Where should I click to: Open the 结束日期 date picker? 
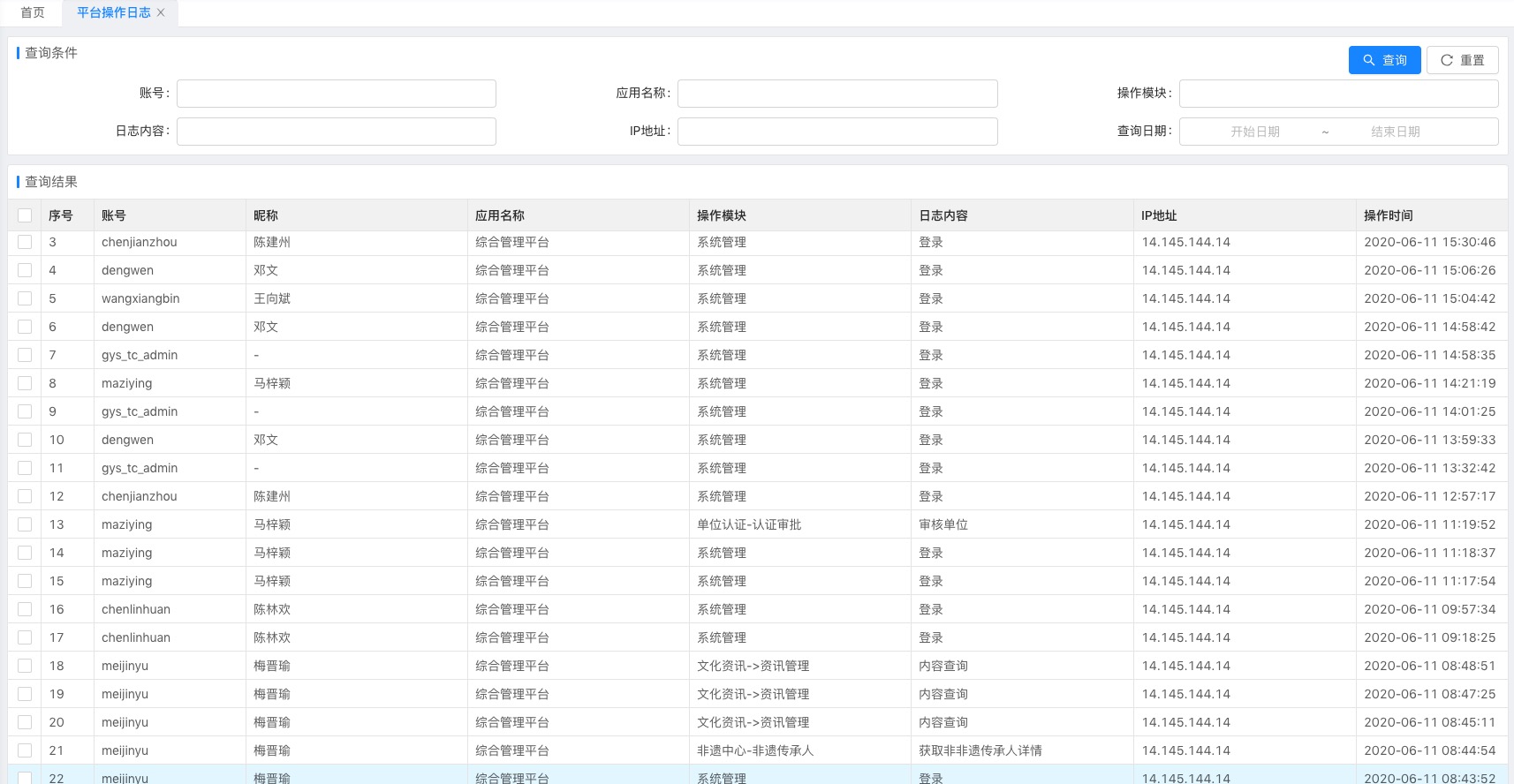(x=1395, y=132)
